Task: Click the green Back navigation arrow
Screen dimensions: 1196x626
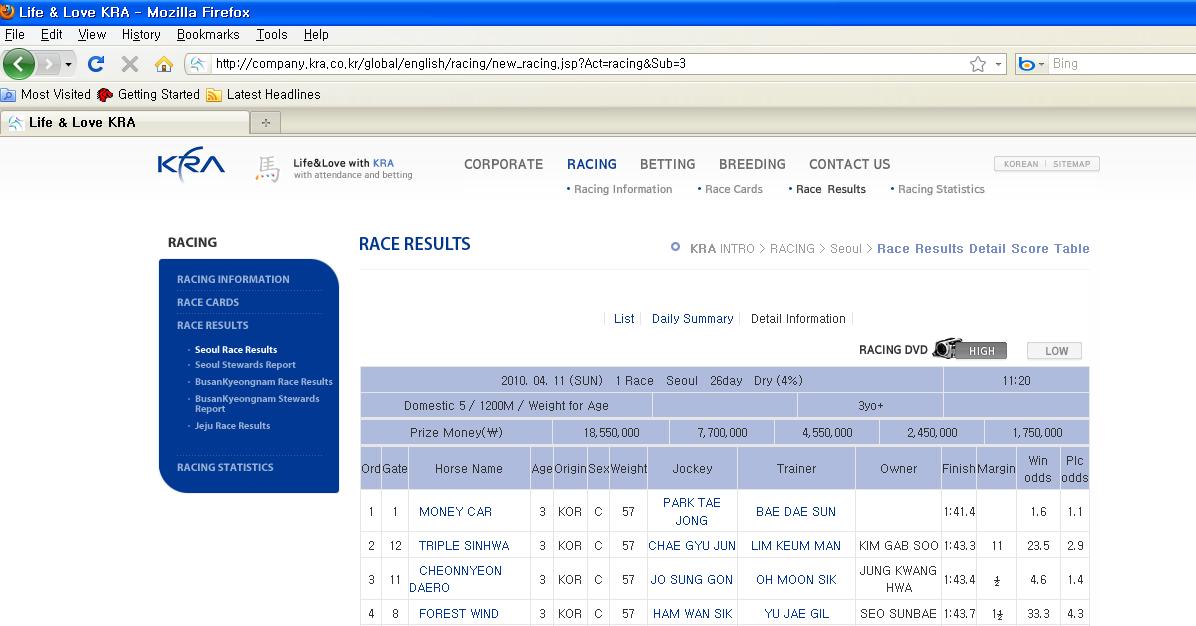Action: (19, 64)
